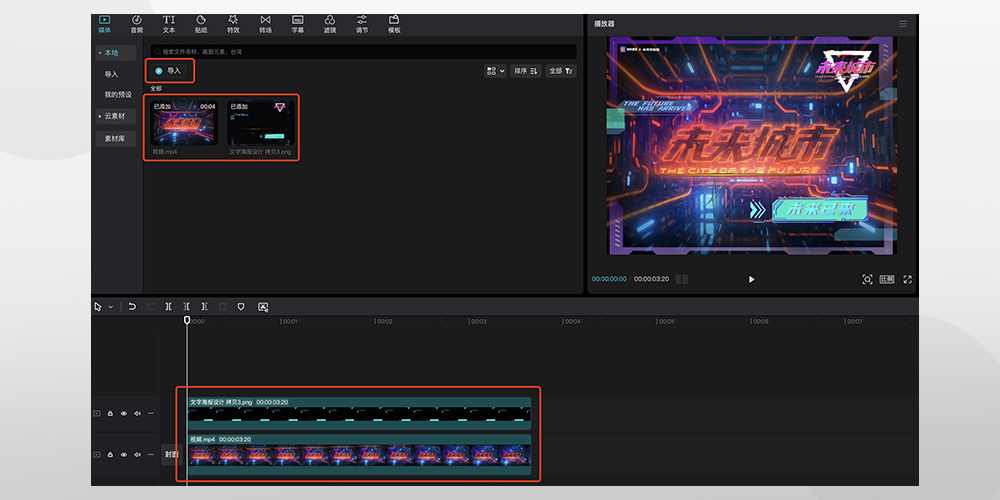The width and height of the screenshot is (1000, 500).
Task: Toggle the 视频.mp4 track's main-track icon
Action: pos(97,455)
